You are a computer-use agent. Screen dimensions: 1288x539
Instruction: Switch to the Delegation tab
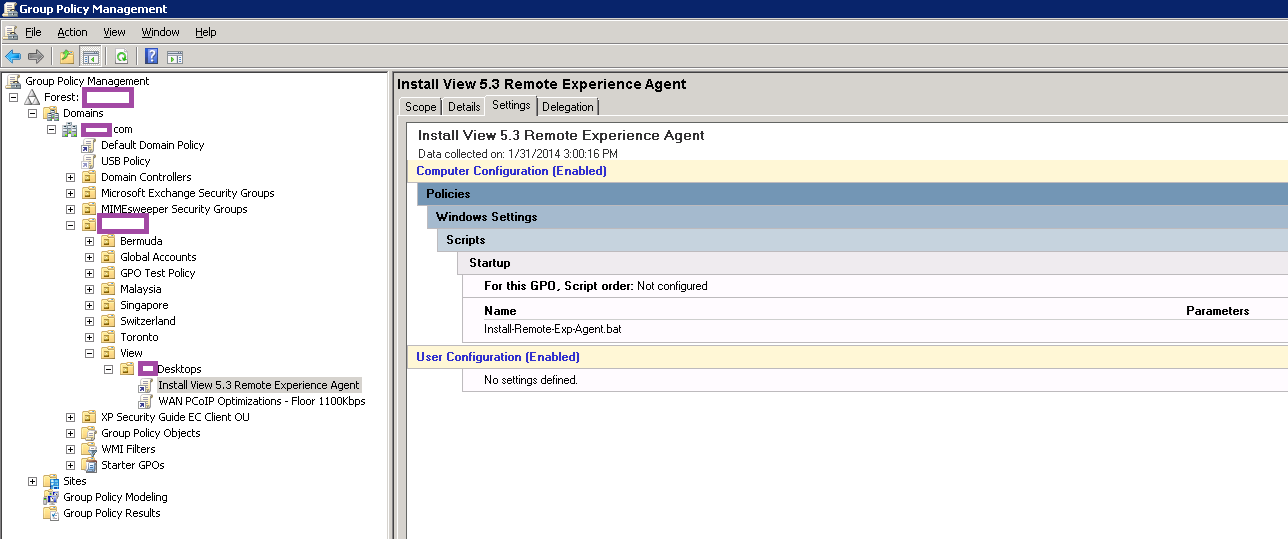[x=567, y=107]
